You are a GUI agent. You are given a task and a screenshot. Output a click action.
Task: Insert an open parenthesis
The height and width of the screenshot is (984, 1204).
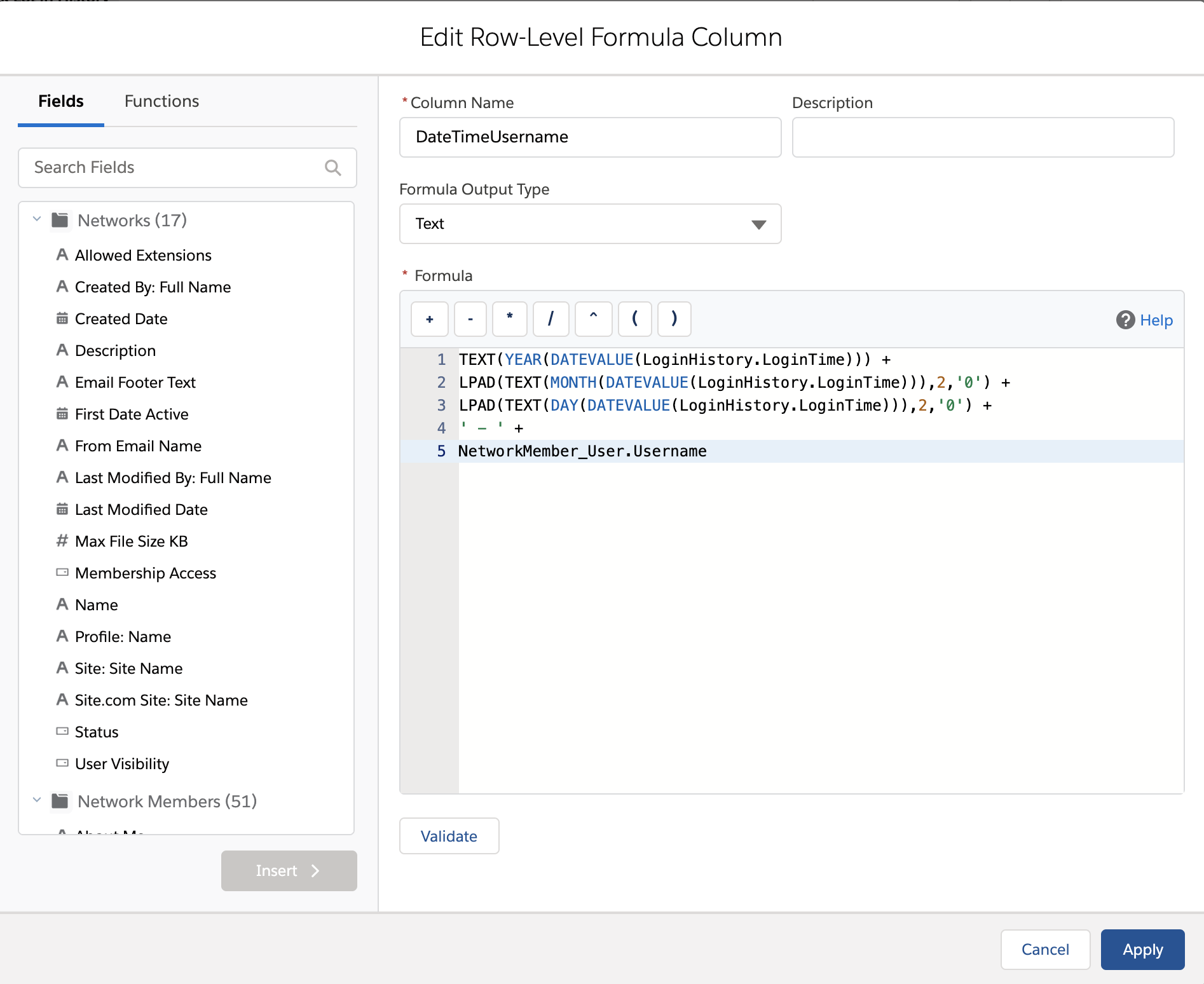pos(634,319)
